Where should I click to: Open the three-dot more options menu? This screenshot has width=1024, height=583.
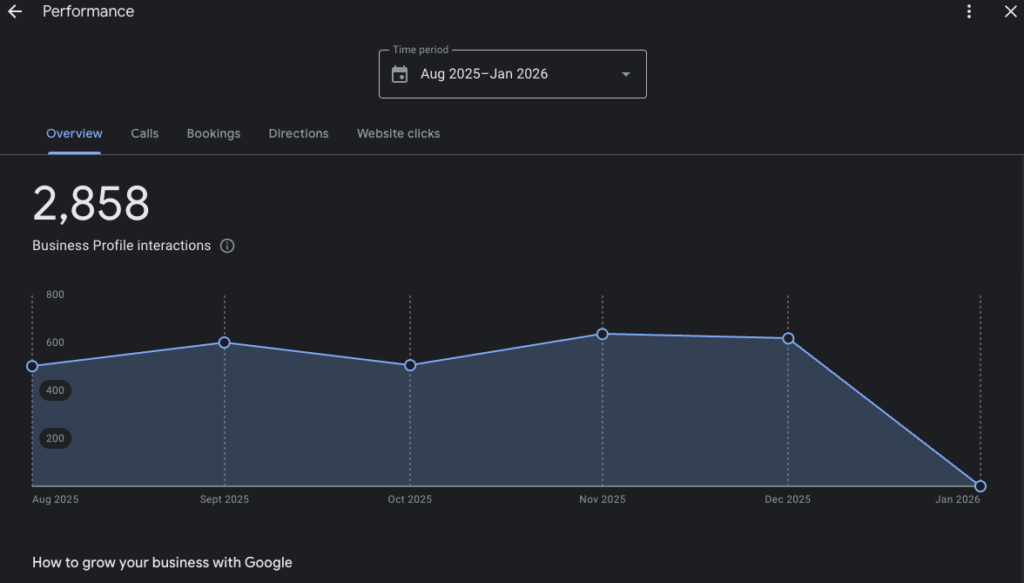click(x=969, y=12)
